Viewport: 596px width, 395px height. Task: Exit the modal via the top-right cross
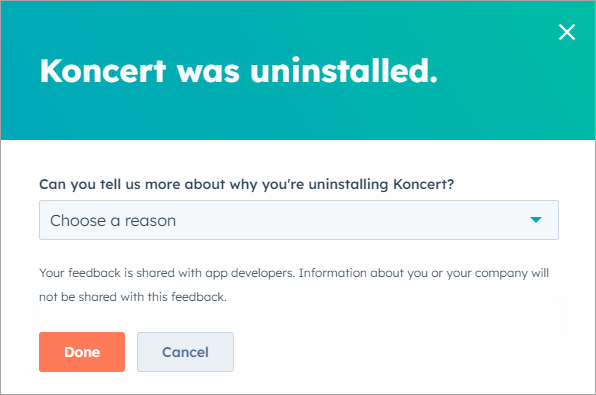(x=567, y=32)
